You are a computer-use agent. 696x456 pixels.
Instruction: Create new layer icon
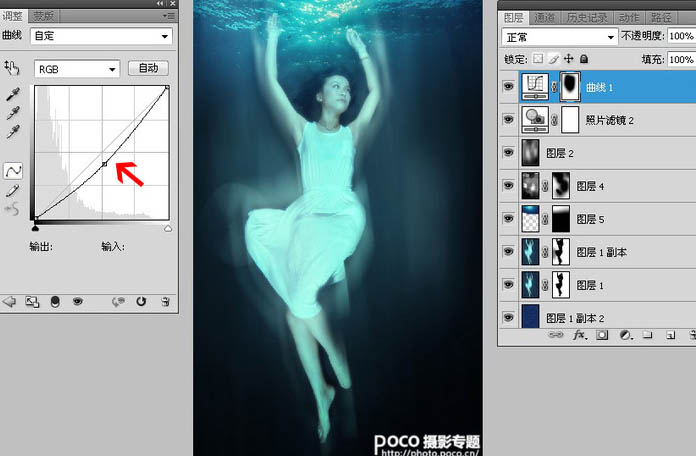point(670,335)
